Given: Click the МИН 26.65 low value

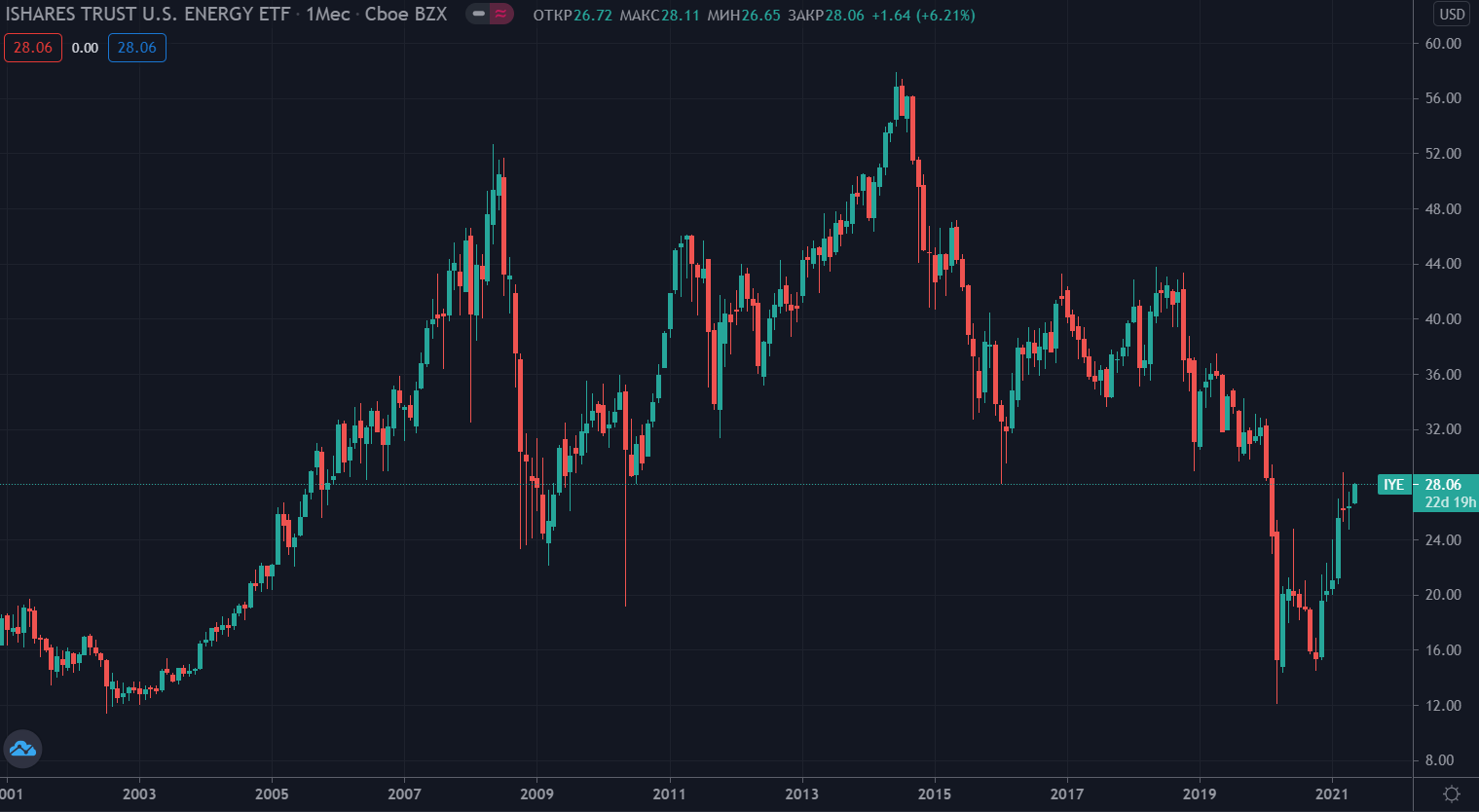Looking at the screenshot, I should (x=744, y=16).
